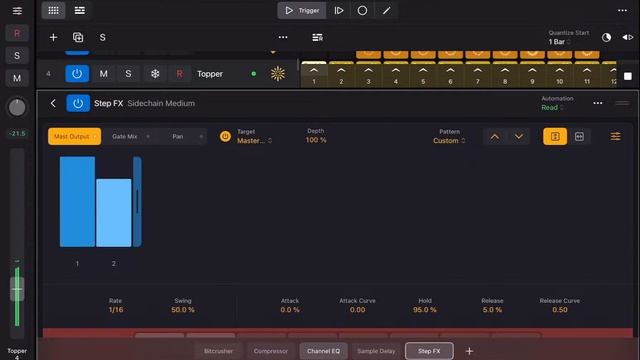Open the Sidechain Medium preset name
Viewport: 640px width, 360px height.
(161, 103)
